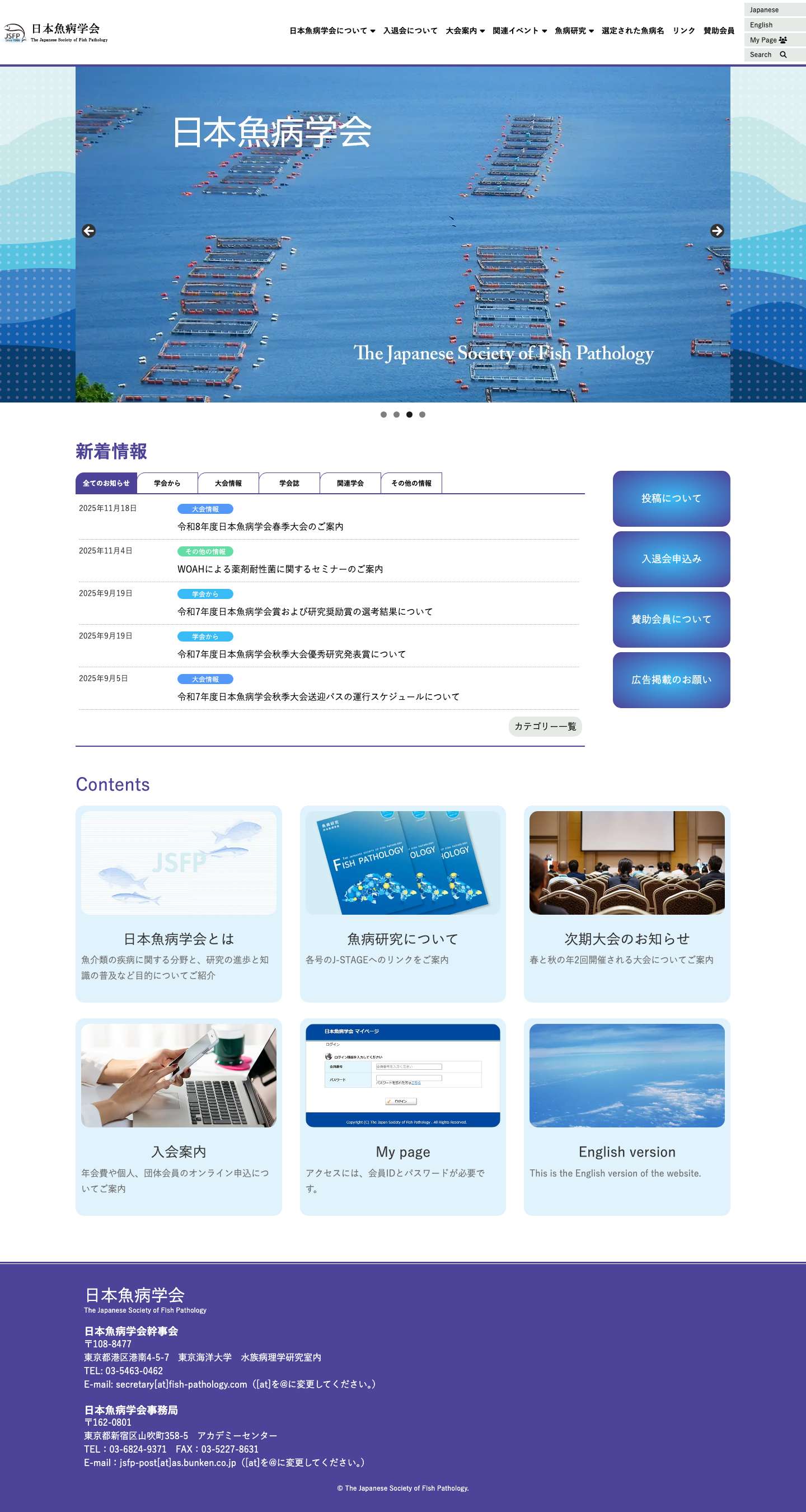806x1512 pixels.
Task: Click the Search magnifier icon
Action: pos(782,55)
